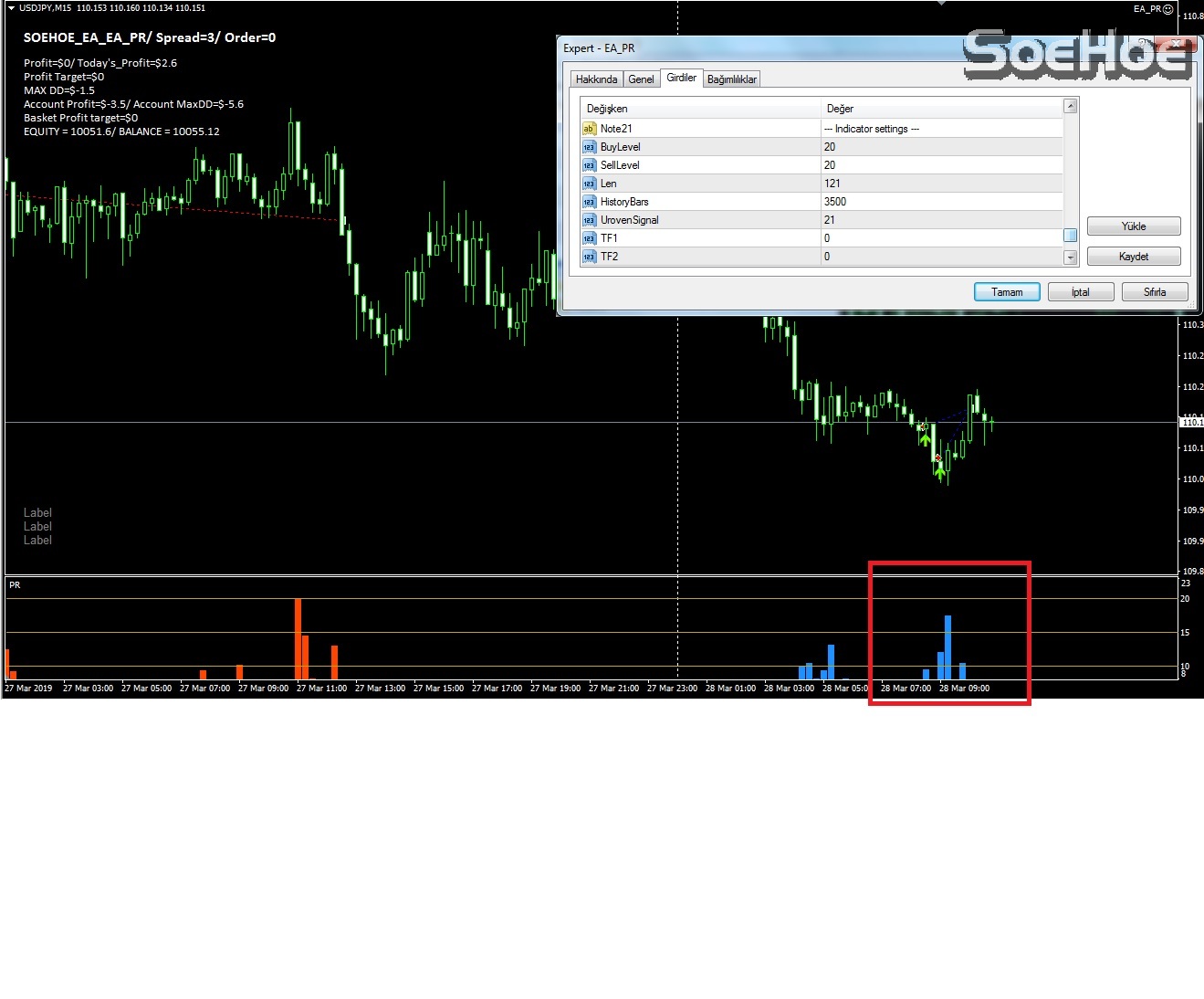Click the SellLevel integer type icon

589,165
